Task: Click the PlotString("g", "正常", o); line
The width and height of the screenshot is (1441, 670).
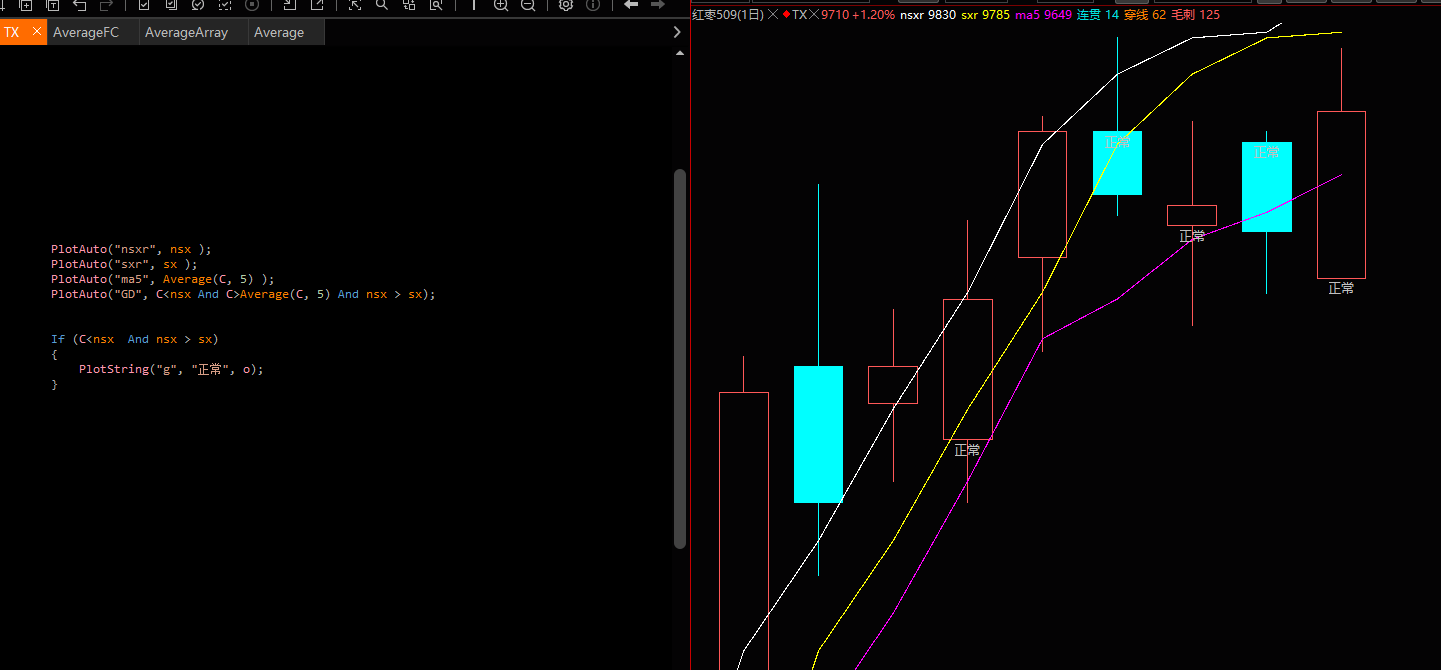Action: 171,369
